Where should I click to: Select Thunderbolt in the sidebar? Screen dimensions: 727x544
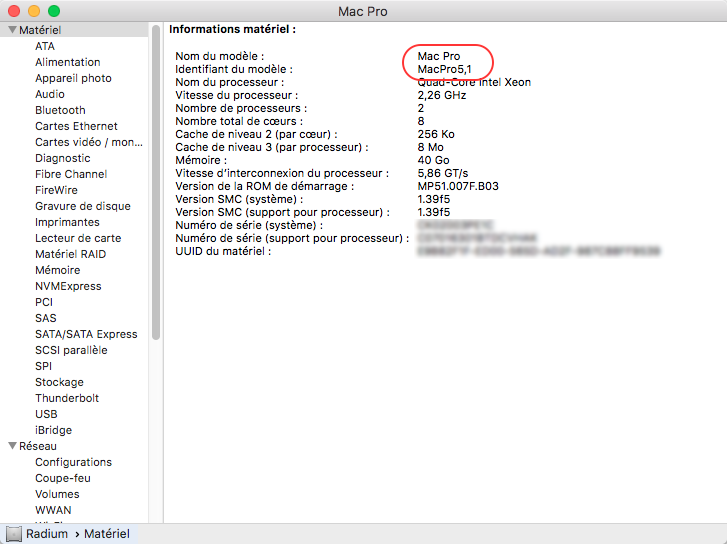point(67,398)
